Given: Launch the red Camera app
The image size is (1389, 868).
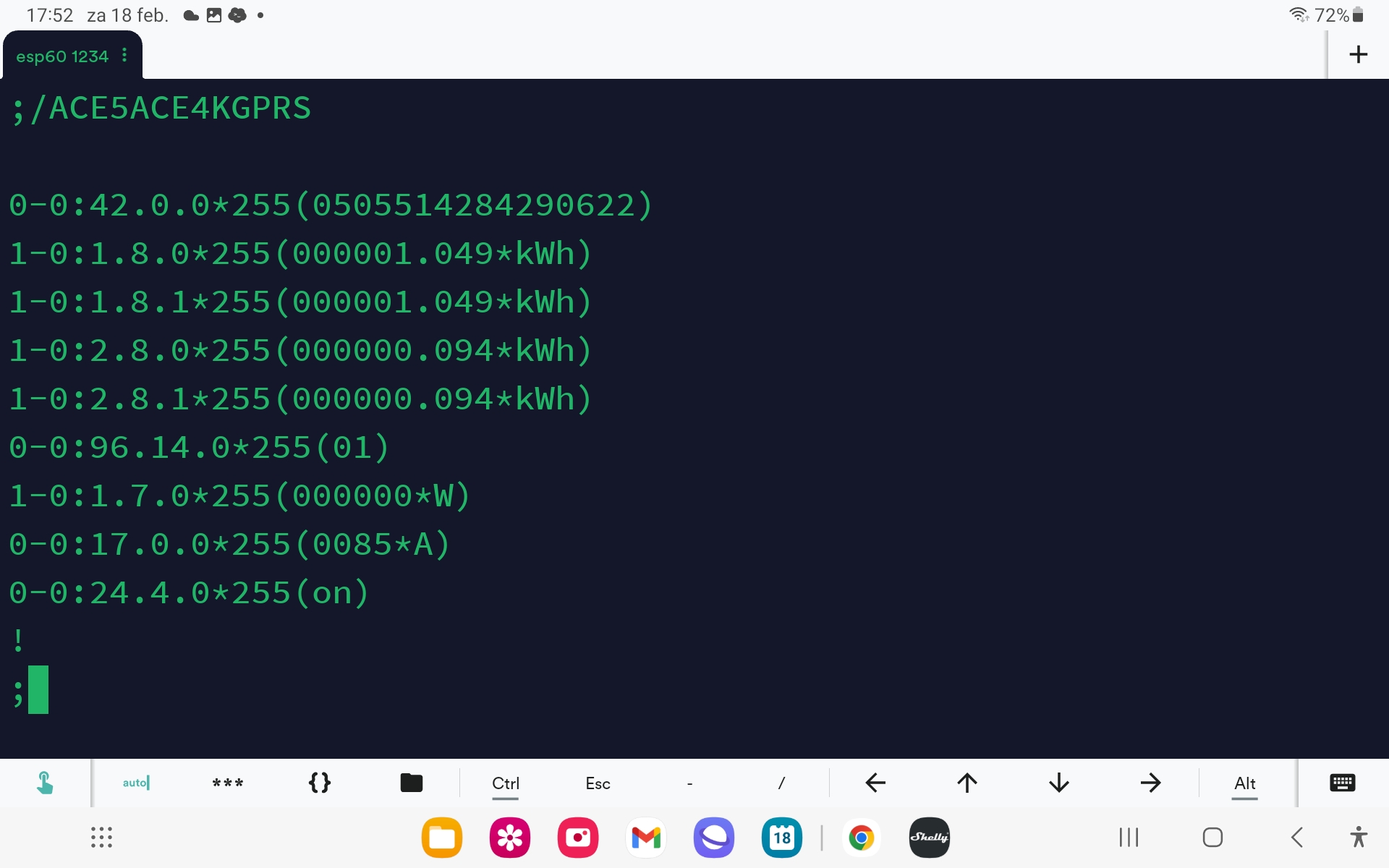Looking at the screenshot, I should coord(577,838).
